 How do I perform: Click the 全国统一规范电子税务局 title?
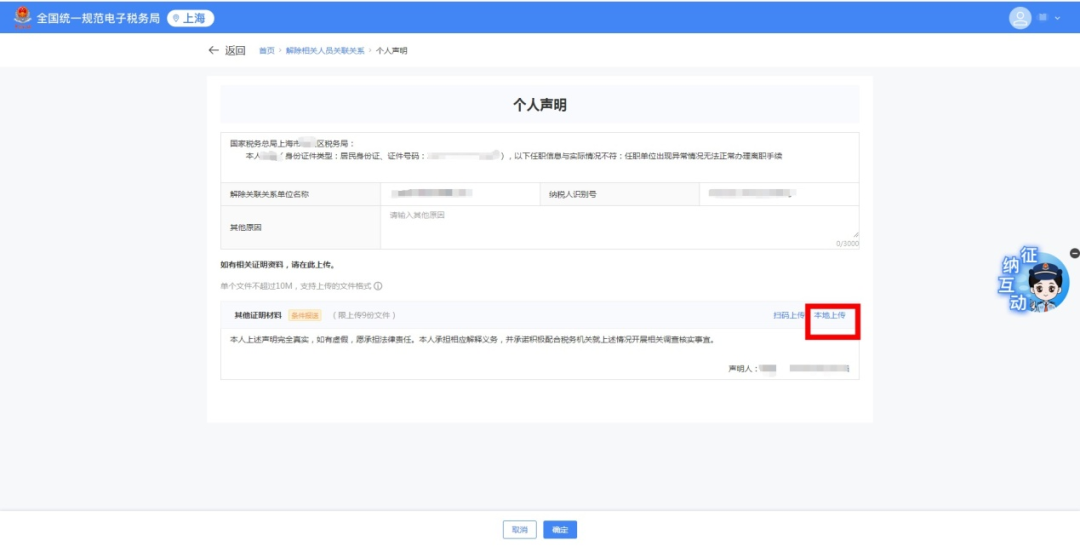pos(98,18)
